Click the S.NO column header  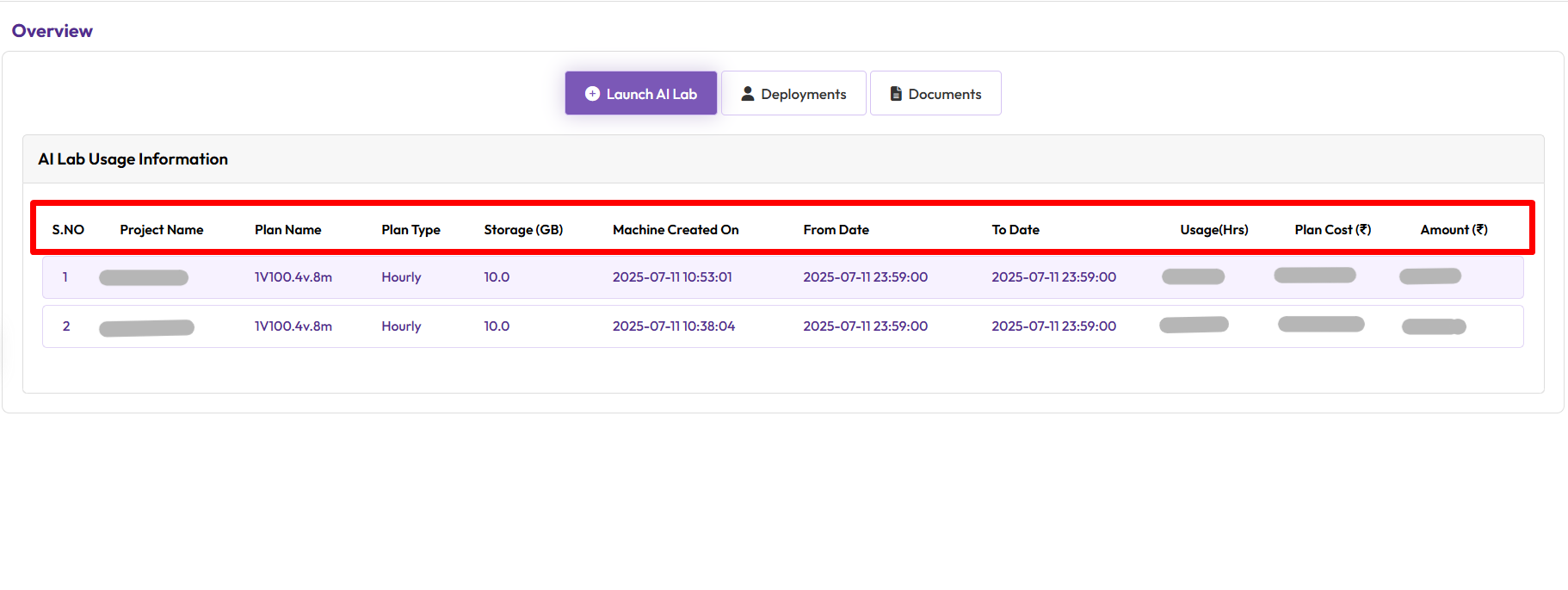click(68, 230)
